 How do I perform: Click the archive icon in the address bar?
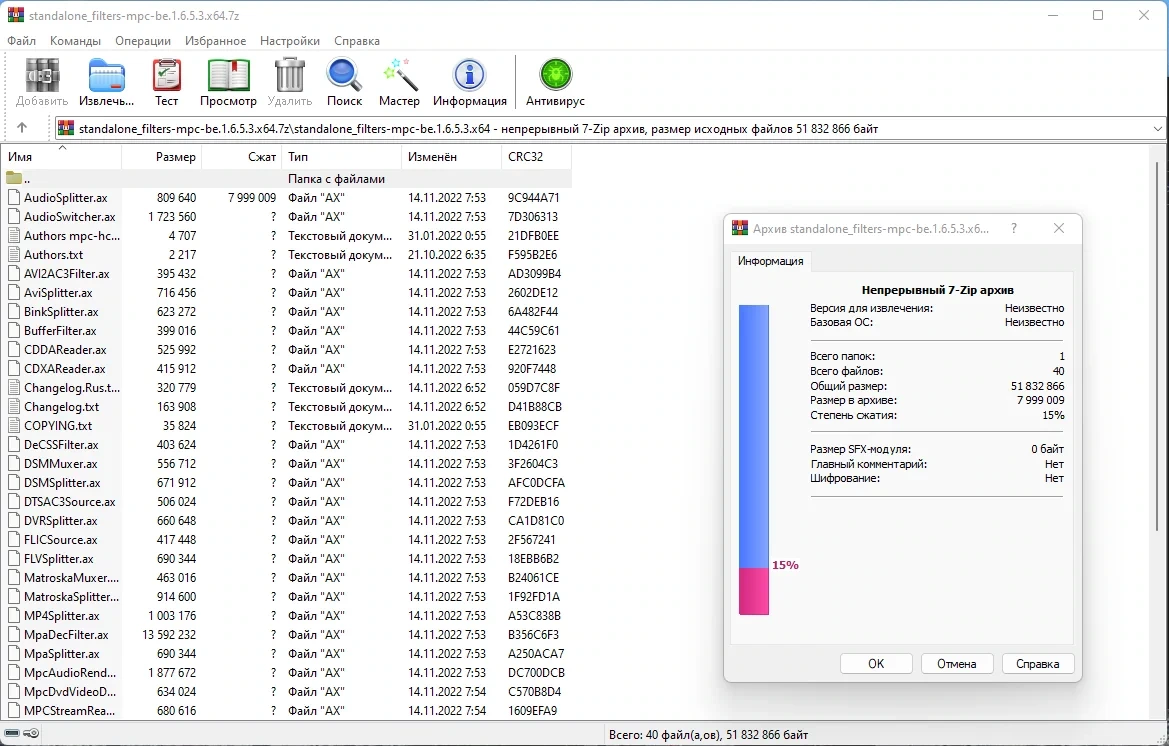point(66,128)
